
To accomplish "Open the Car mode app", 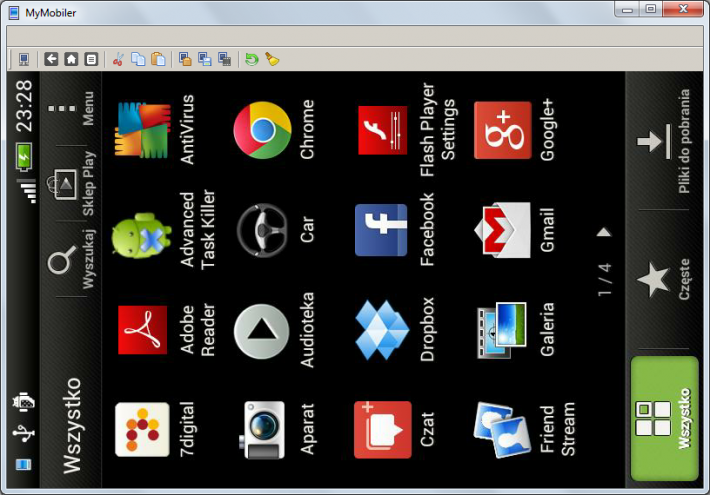I will coord(262,230).
